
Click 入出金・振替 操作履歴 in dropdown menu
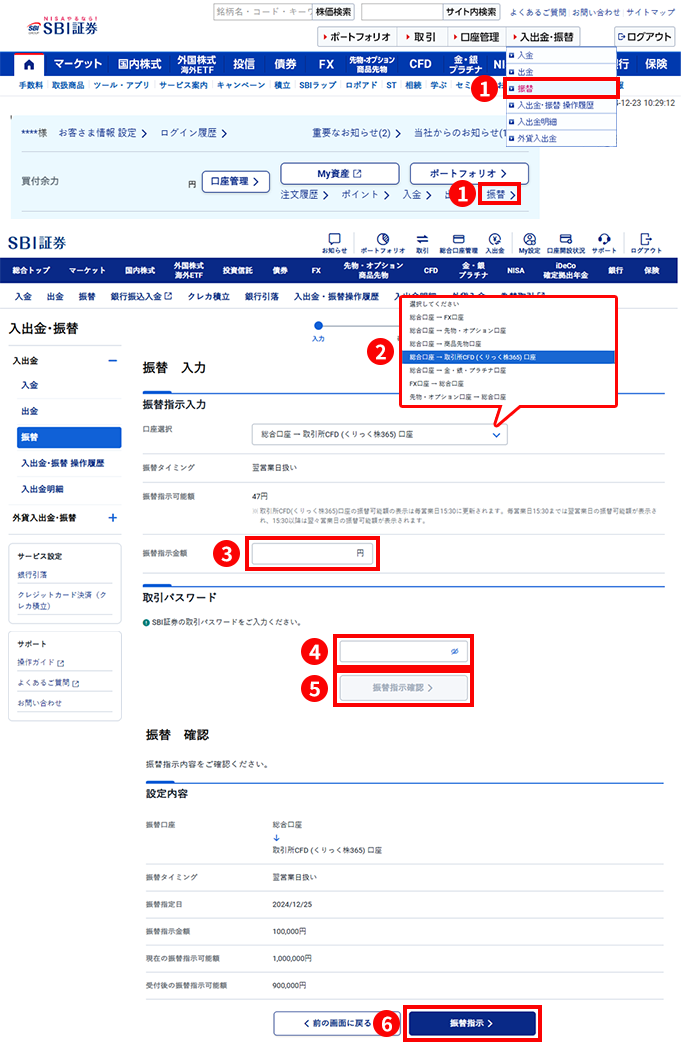(561, 105)
